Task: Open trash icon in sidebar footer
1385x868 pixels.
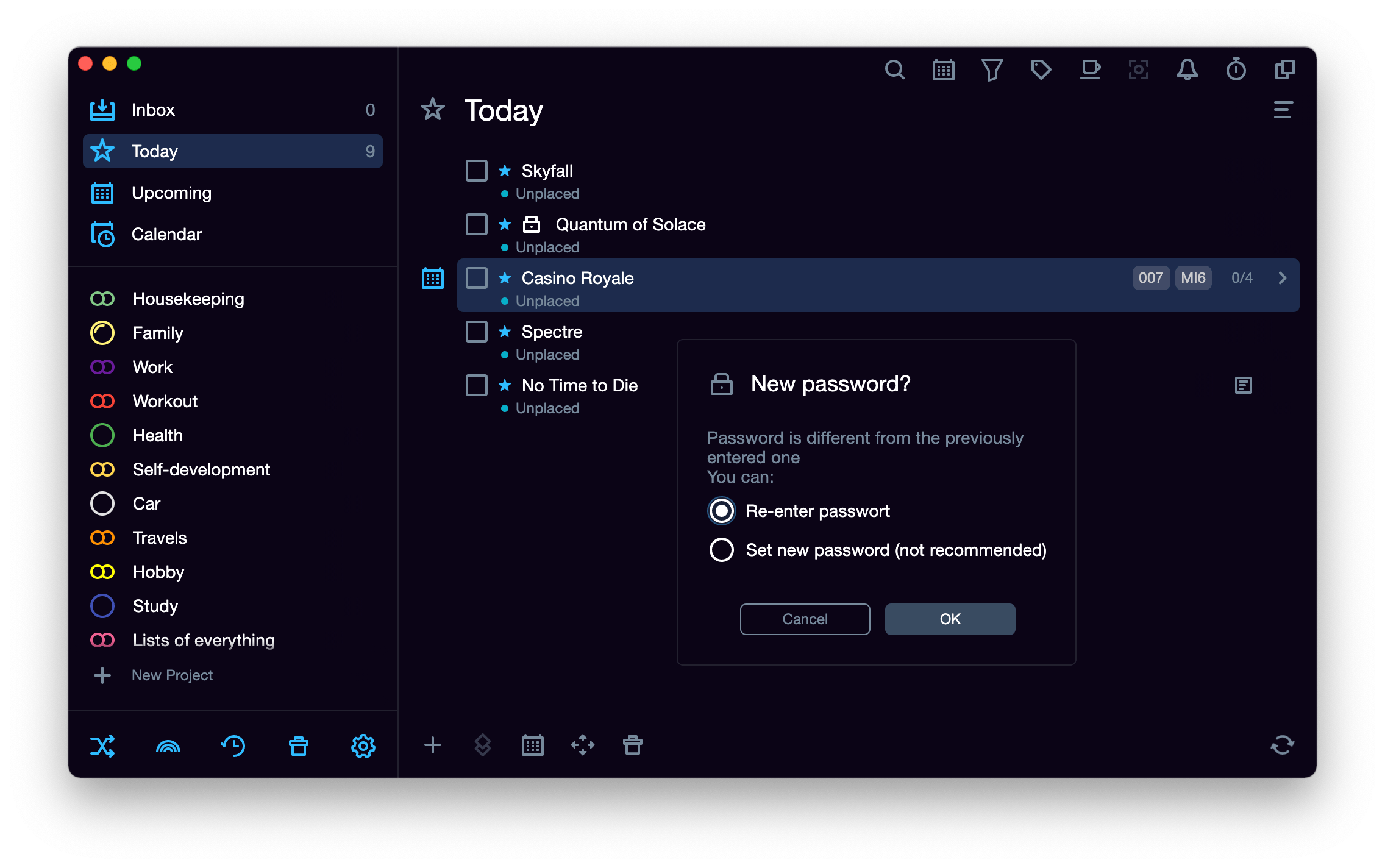Action: coord(299,746)
